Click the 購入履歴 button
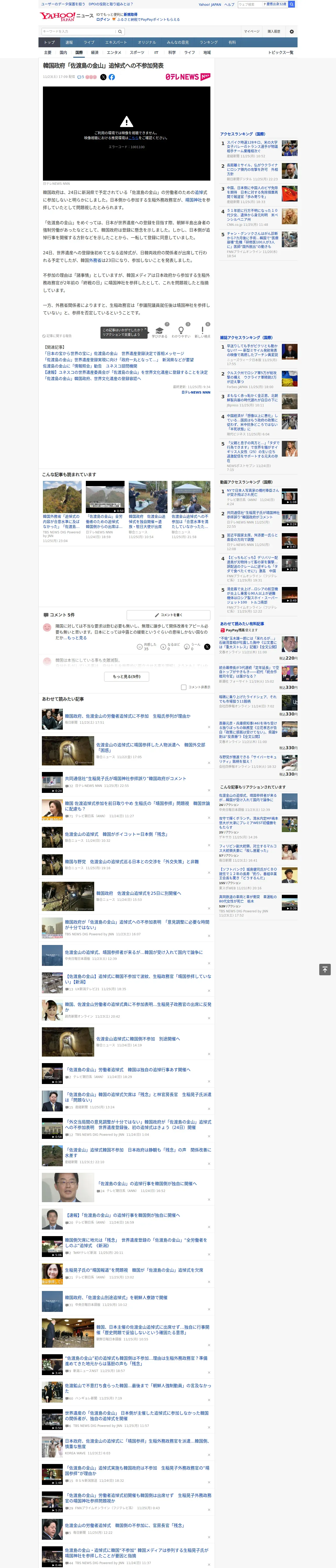The height and width of the screenshot is (1568, 336). point(274,32)
